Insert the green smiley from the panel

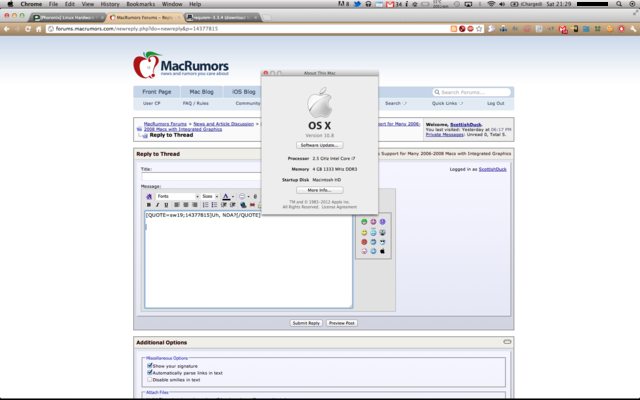click(x=364, y=222)
